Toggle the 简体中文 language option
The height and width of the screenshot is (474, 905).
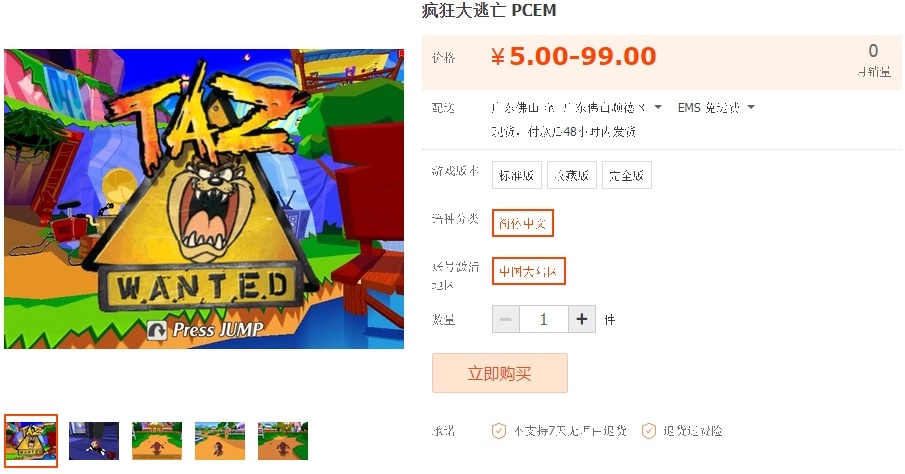(x=523, y=223)
